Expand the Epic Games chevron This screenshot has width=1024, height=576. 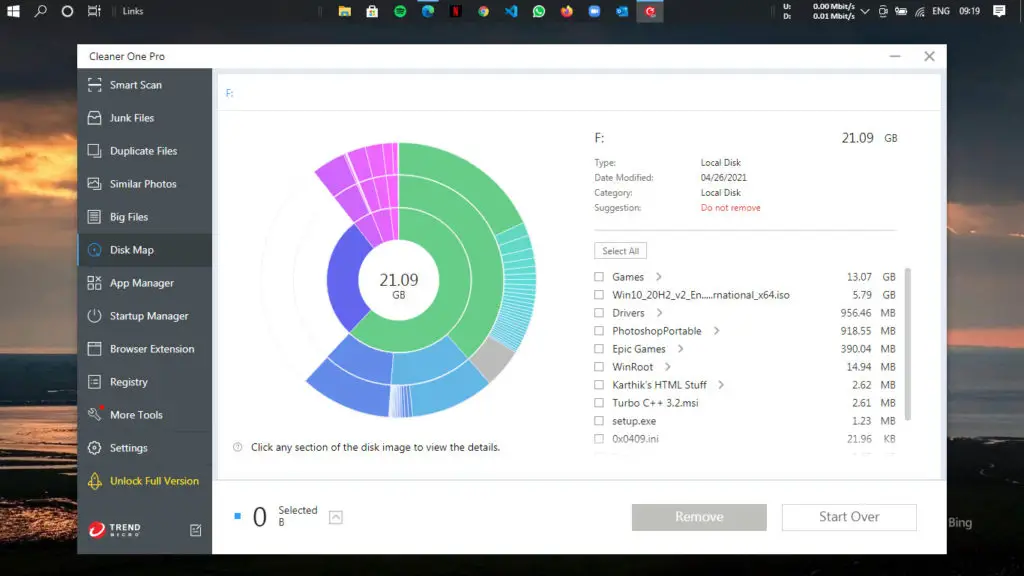pos(680,349)
